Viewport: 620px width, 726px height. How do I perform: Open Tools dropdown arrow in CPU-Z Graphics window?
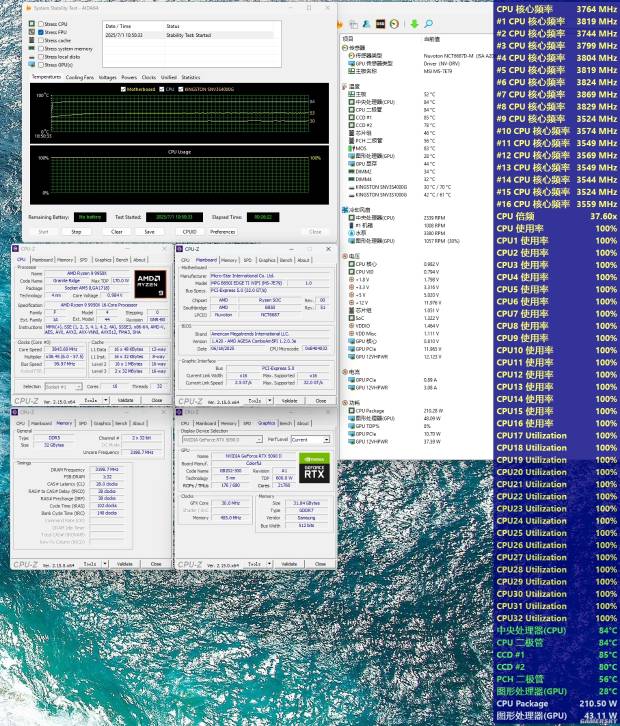[269, 564]
